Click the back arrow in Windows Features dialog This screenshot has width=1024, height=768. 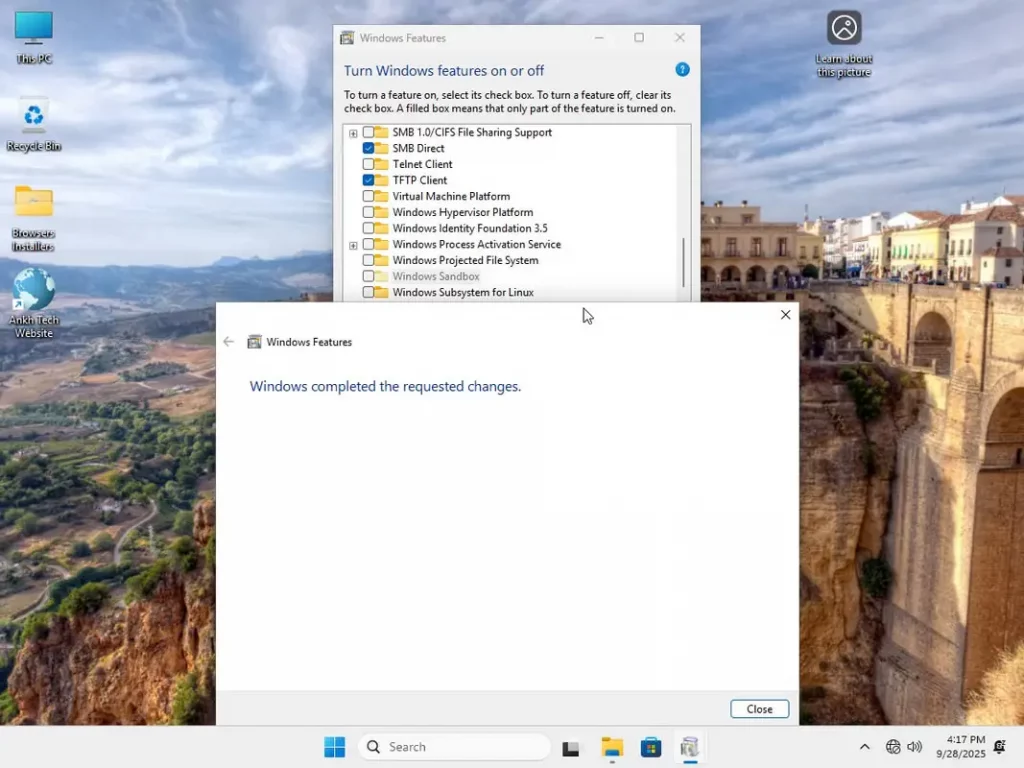pyautogui.click(x=228, y=342)
